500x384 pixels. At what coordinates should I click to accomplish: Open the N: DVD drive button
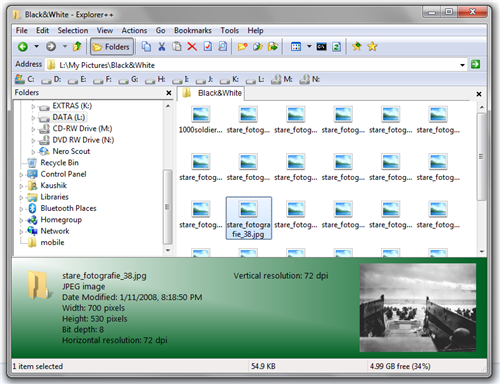[309, 79]
